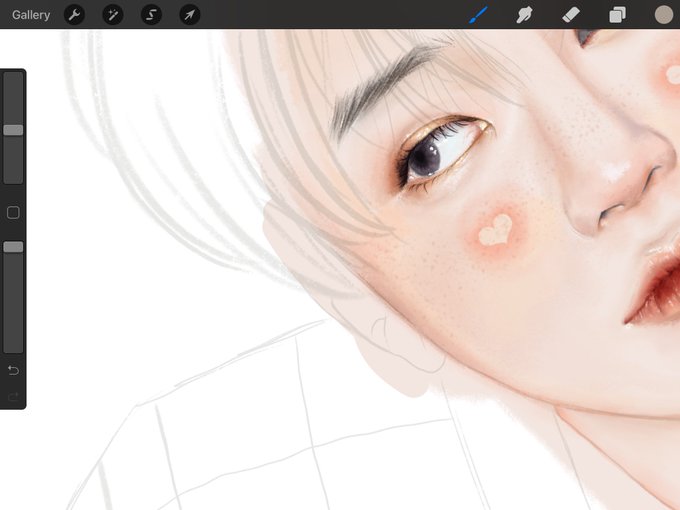Select the Smudge tool
Viewport: 680px width, 510px height.
click(524, 15)
